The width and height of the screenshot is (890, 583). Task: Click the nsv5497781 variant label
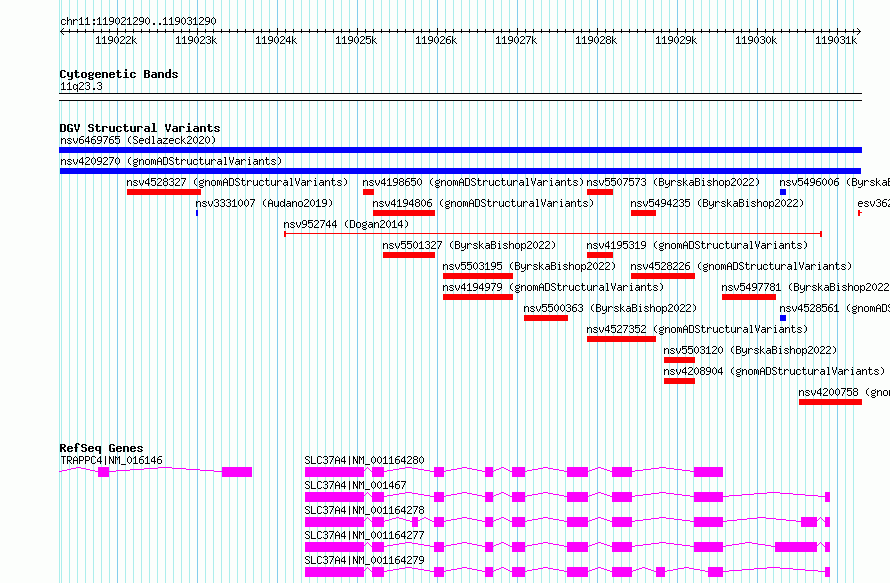tap(805, 287)
